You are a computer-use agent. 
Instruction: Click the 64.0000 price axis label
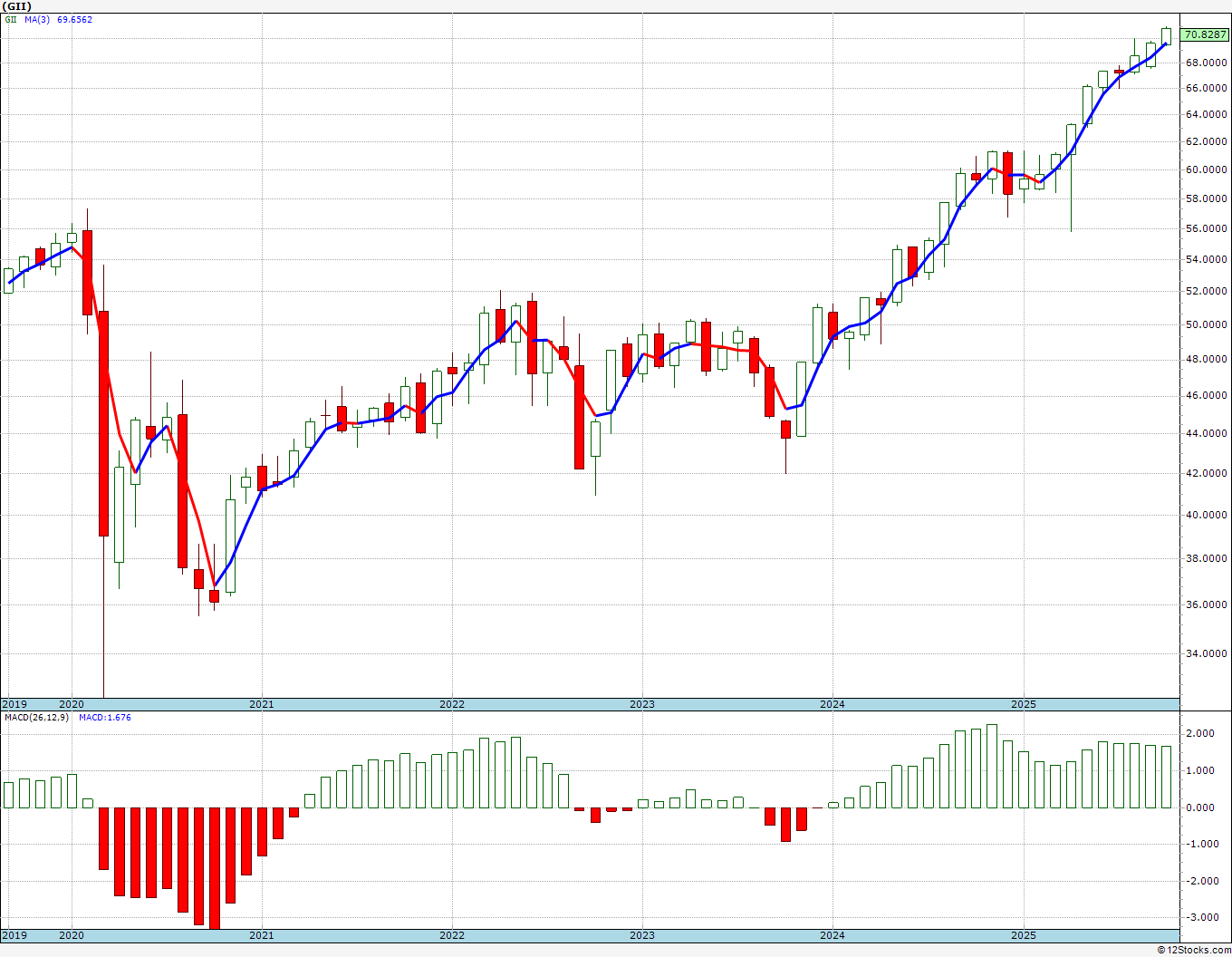pos(1207,114)
